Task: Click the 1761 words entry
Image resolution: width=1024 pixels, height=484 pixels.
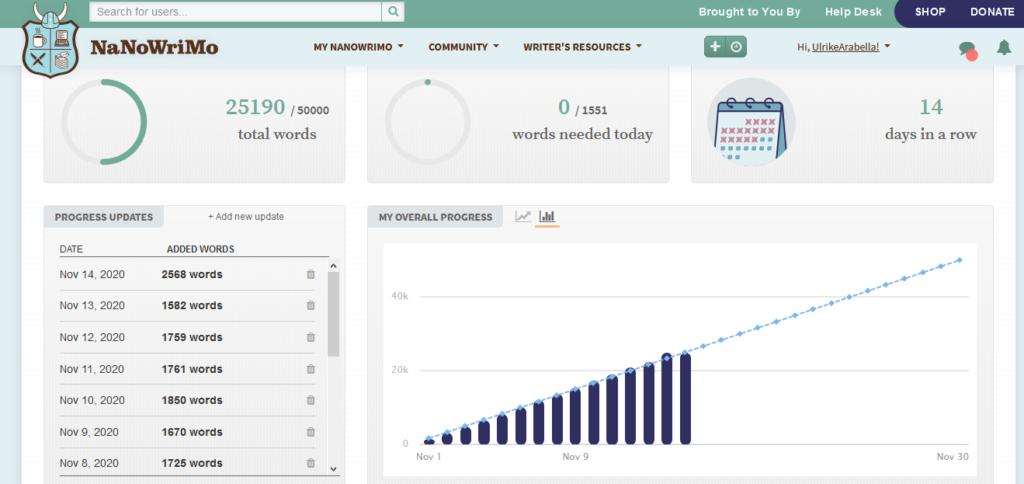Action: 192,369
